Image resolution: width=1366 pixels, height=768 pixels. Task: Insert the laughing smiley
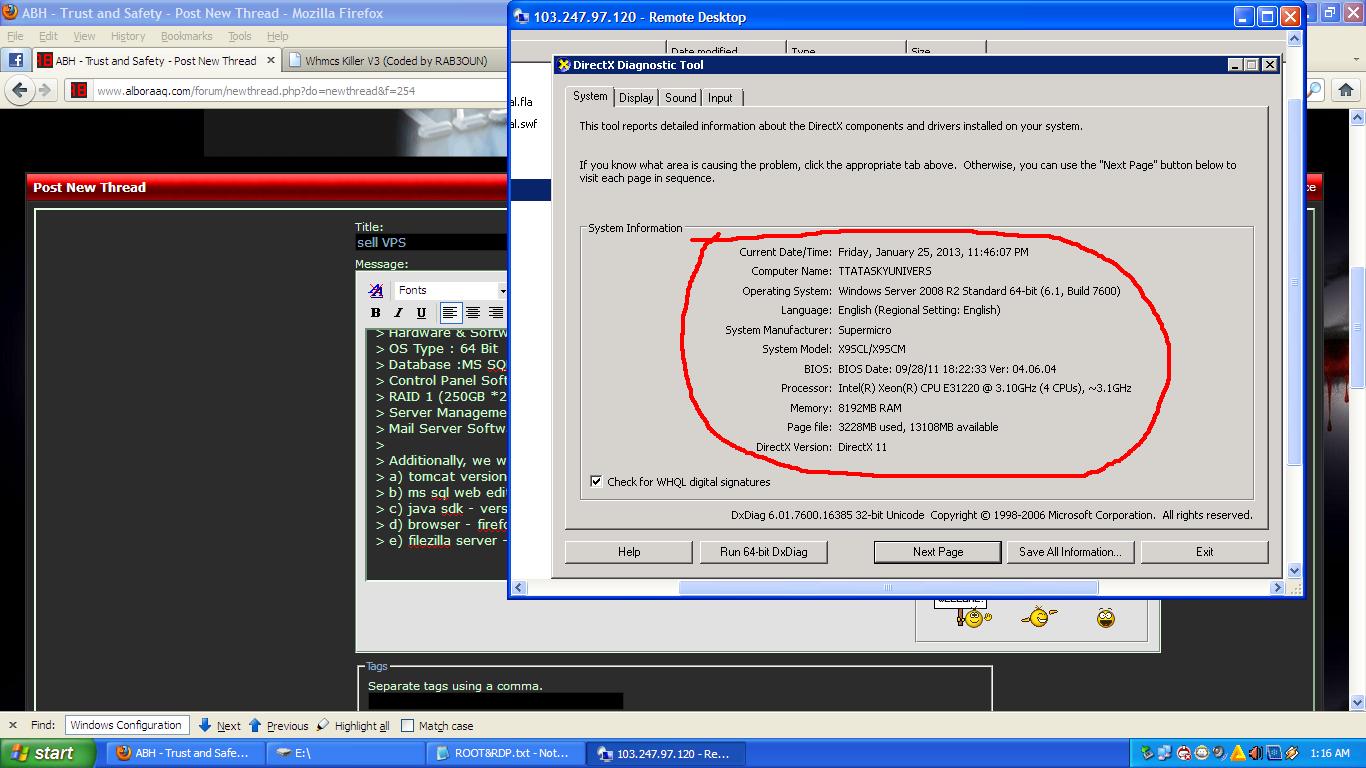1105,617
